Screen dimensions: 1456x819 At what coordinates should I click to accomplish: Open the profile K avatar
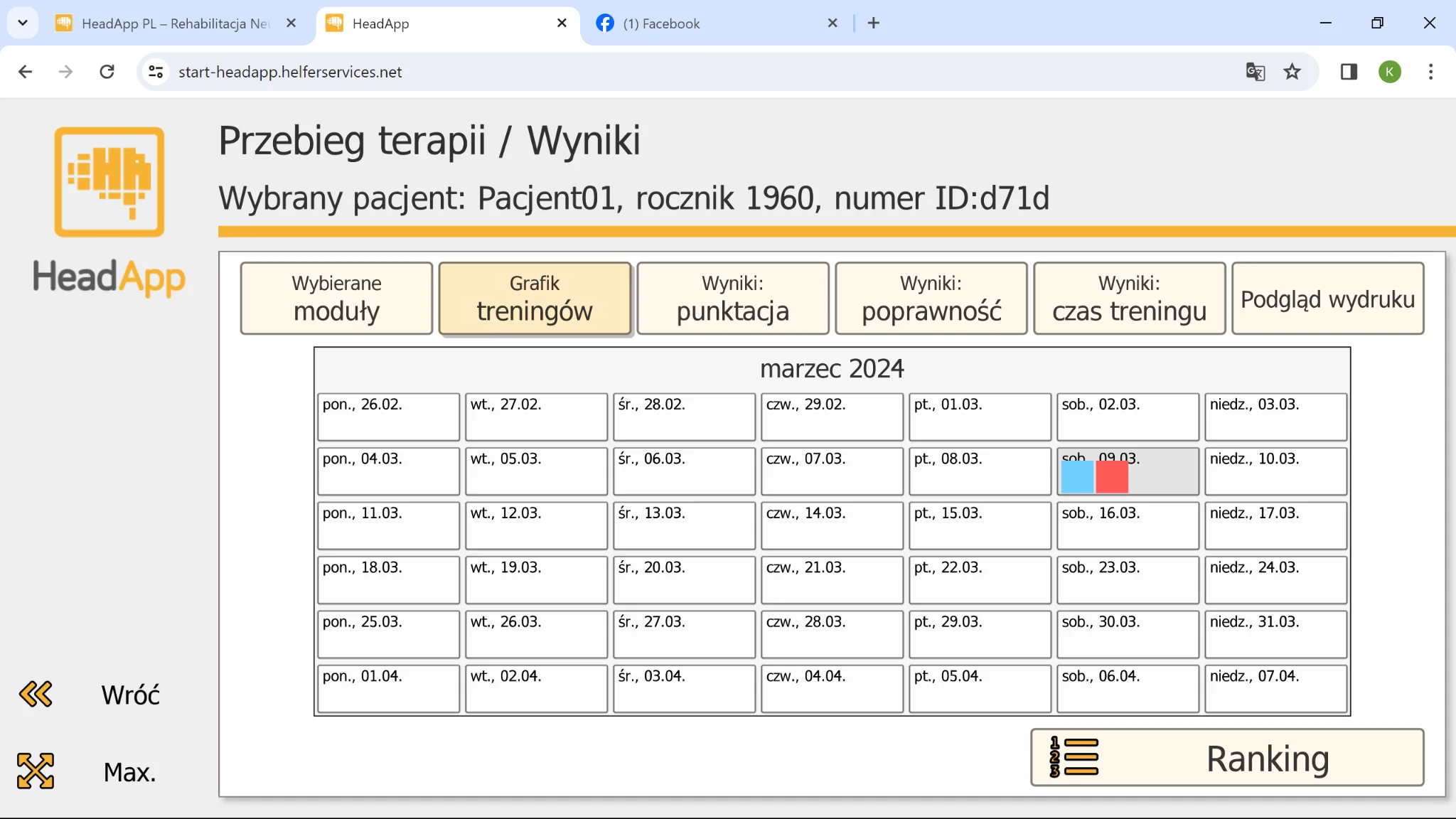[x=1390, y=72]
